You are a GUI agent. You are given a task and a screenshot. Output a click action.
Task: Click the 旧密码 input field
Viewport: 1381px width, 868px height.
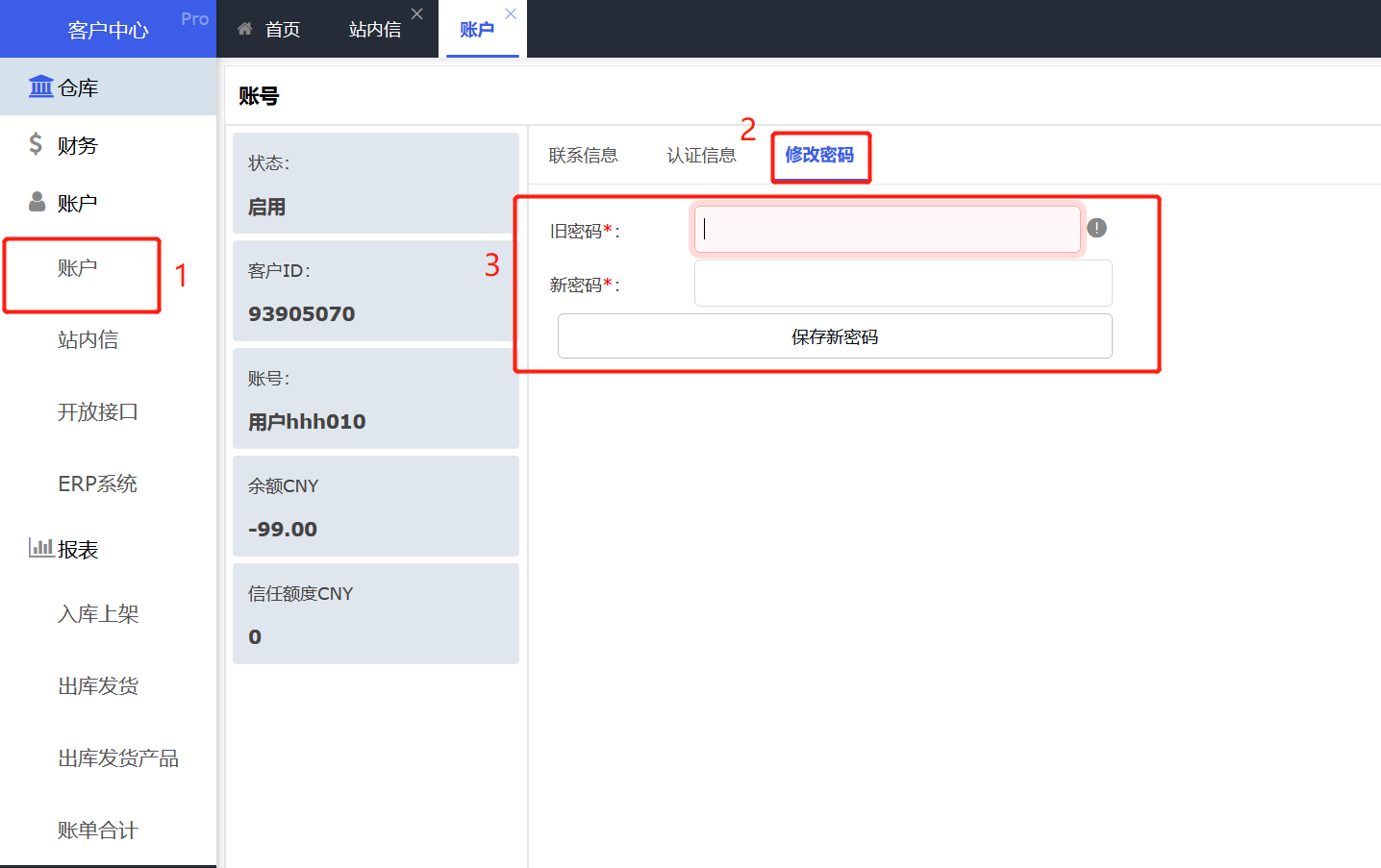[x=888, y=229]
